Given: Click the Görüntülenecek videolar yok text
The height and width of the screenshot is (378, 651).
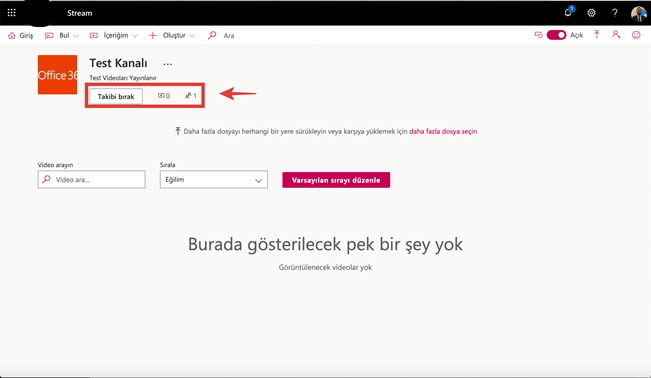Looking at the screenshot, I should coord(325,267).
